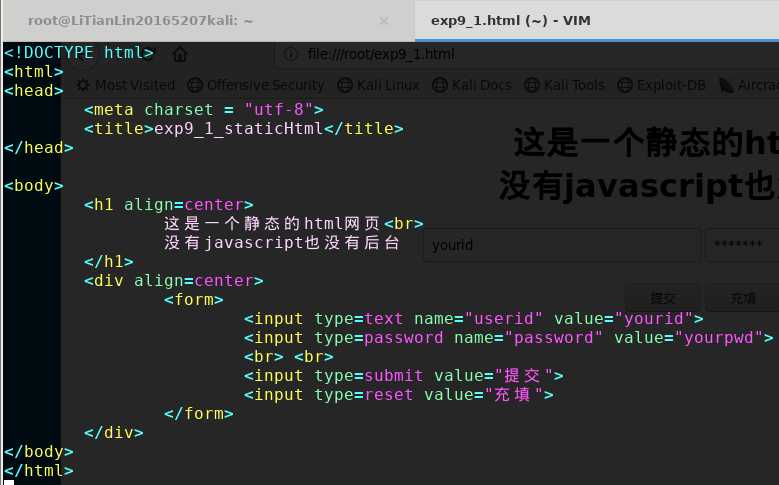
Task: Click the 这是一个静态的html网页 code line
Action: (294, 224)
